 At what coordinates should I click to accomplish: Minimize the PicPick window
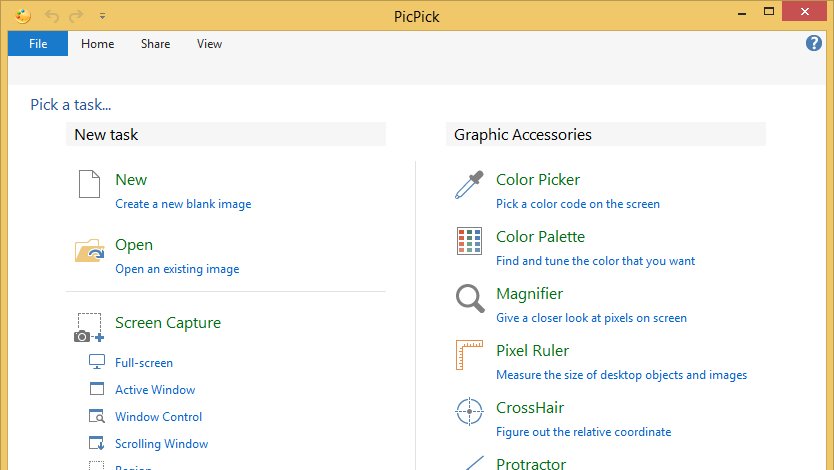click(x=742, y=12)
